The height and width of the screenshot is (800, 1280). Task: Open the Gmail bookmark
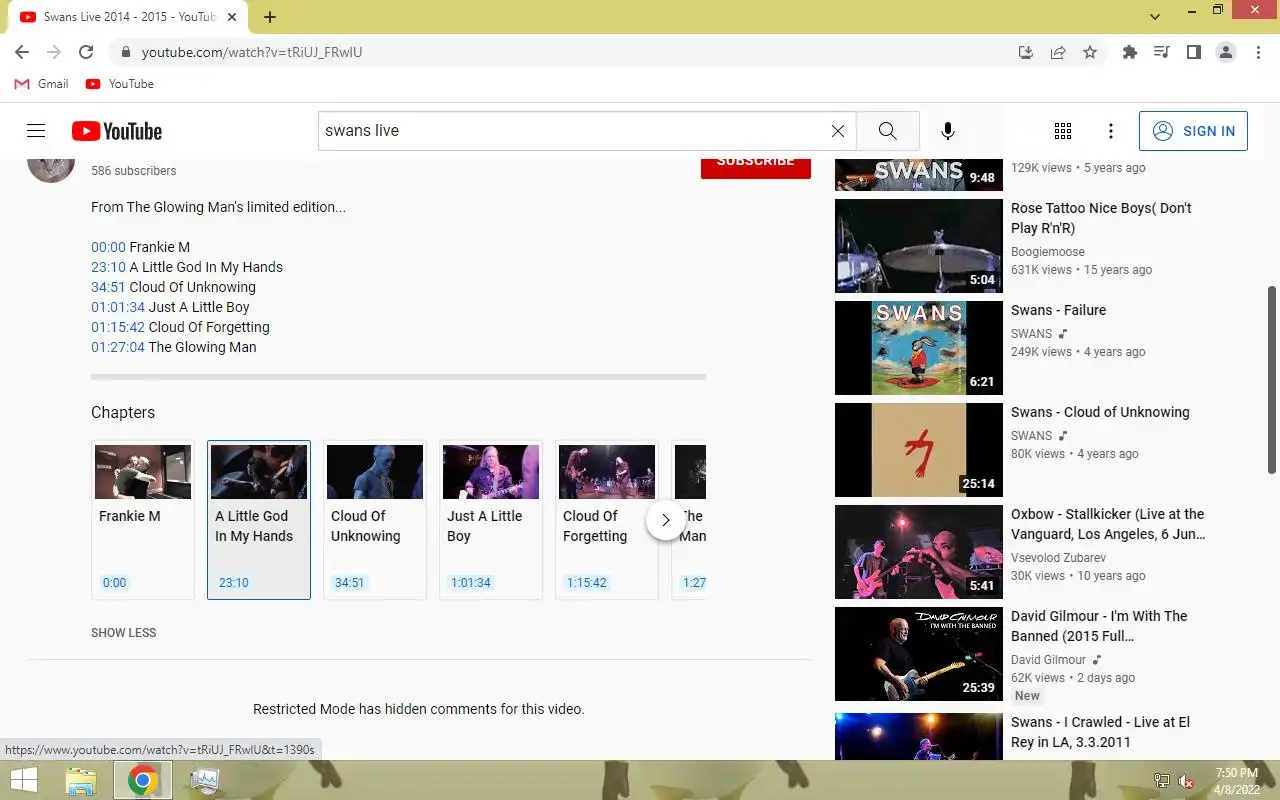click(x=41, y=84)
